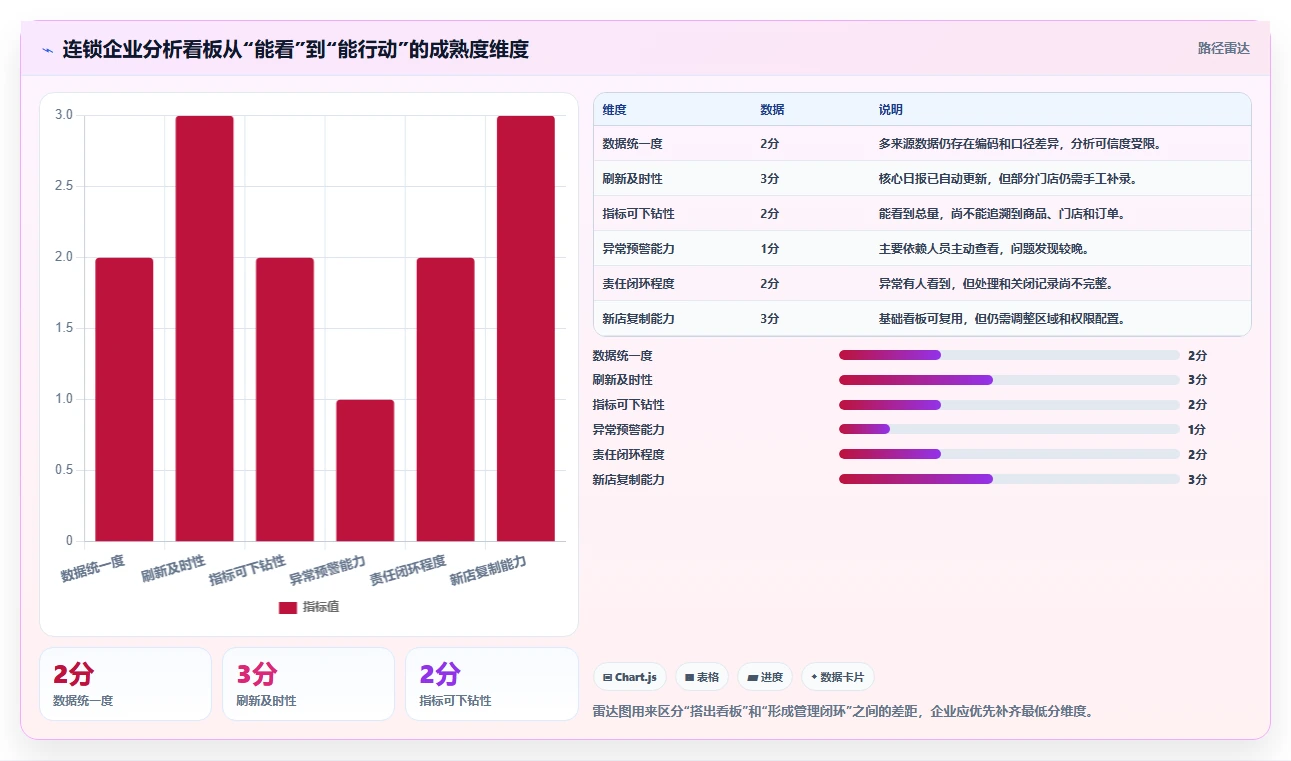This screenshot has width=1291, height=761.
Task: Click 指标可下钻性 in the table's first column
Action: (638, 214)
